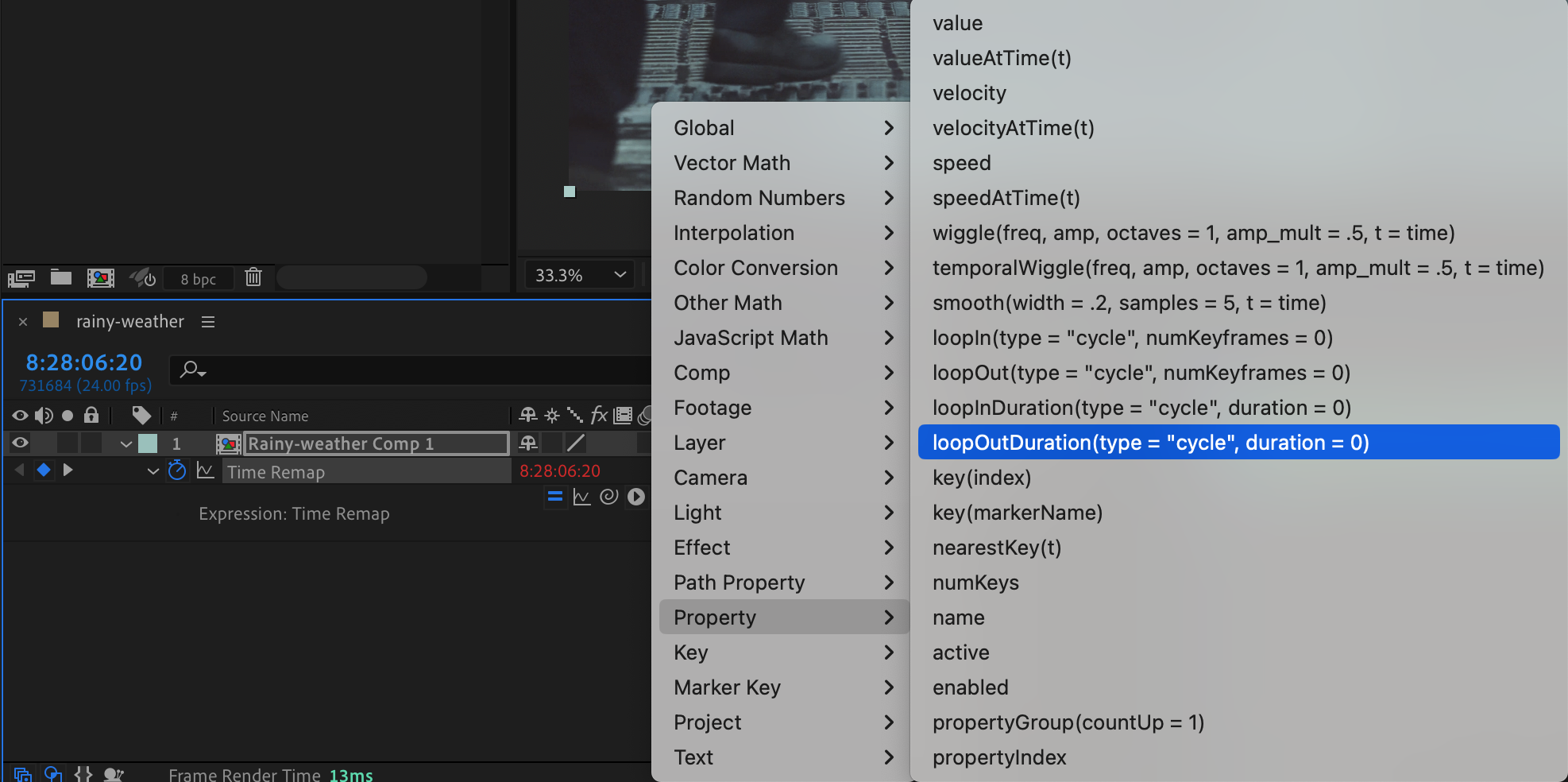Choose the wiggle expression menu entry
Screen dimensions: 1568x782
coord(1239,233)
